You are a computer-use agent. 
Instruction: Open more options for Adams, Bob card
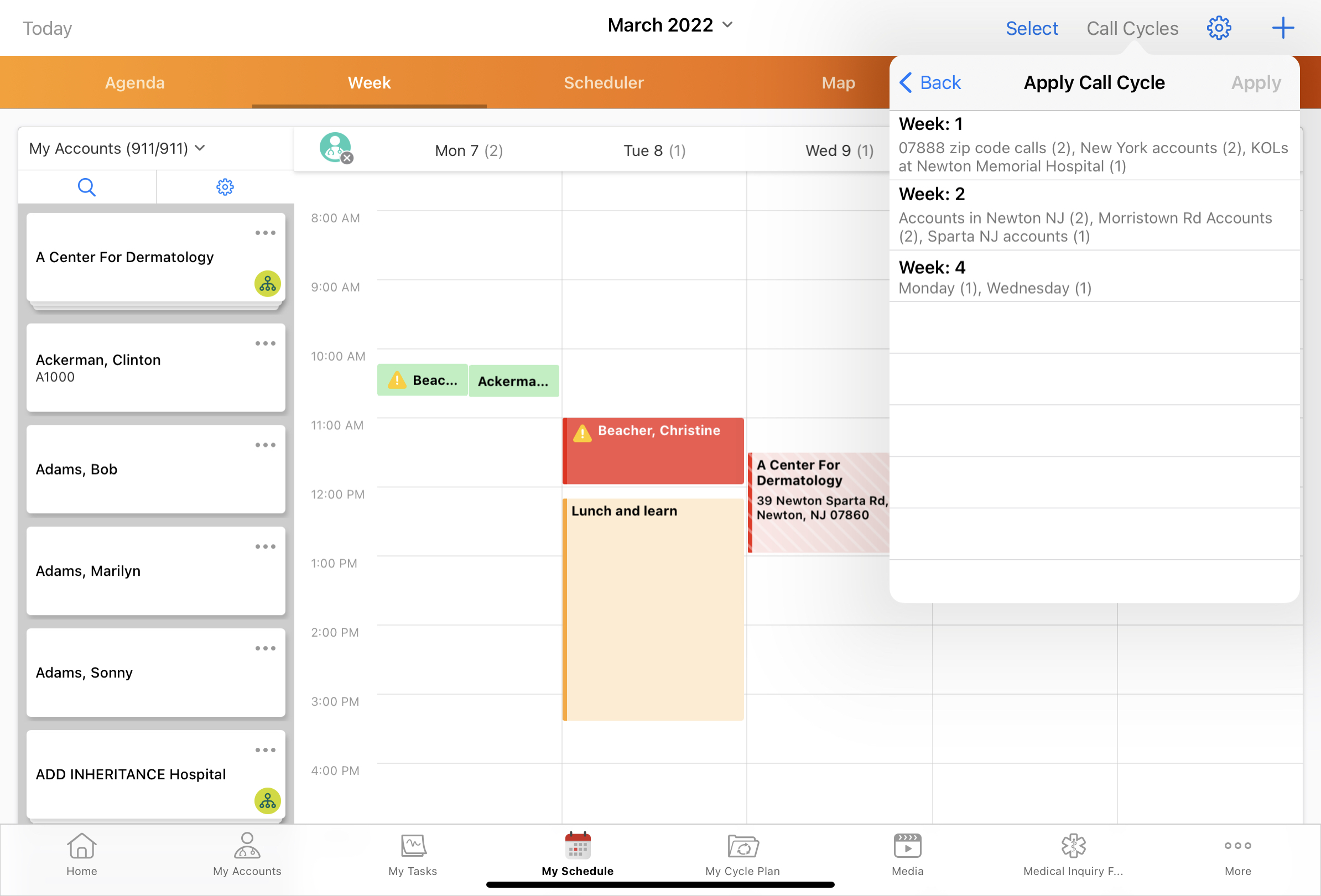(x=265, y=445)
